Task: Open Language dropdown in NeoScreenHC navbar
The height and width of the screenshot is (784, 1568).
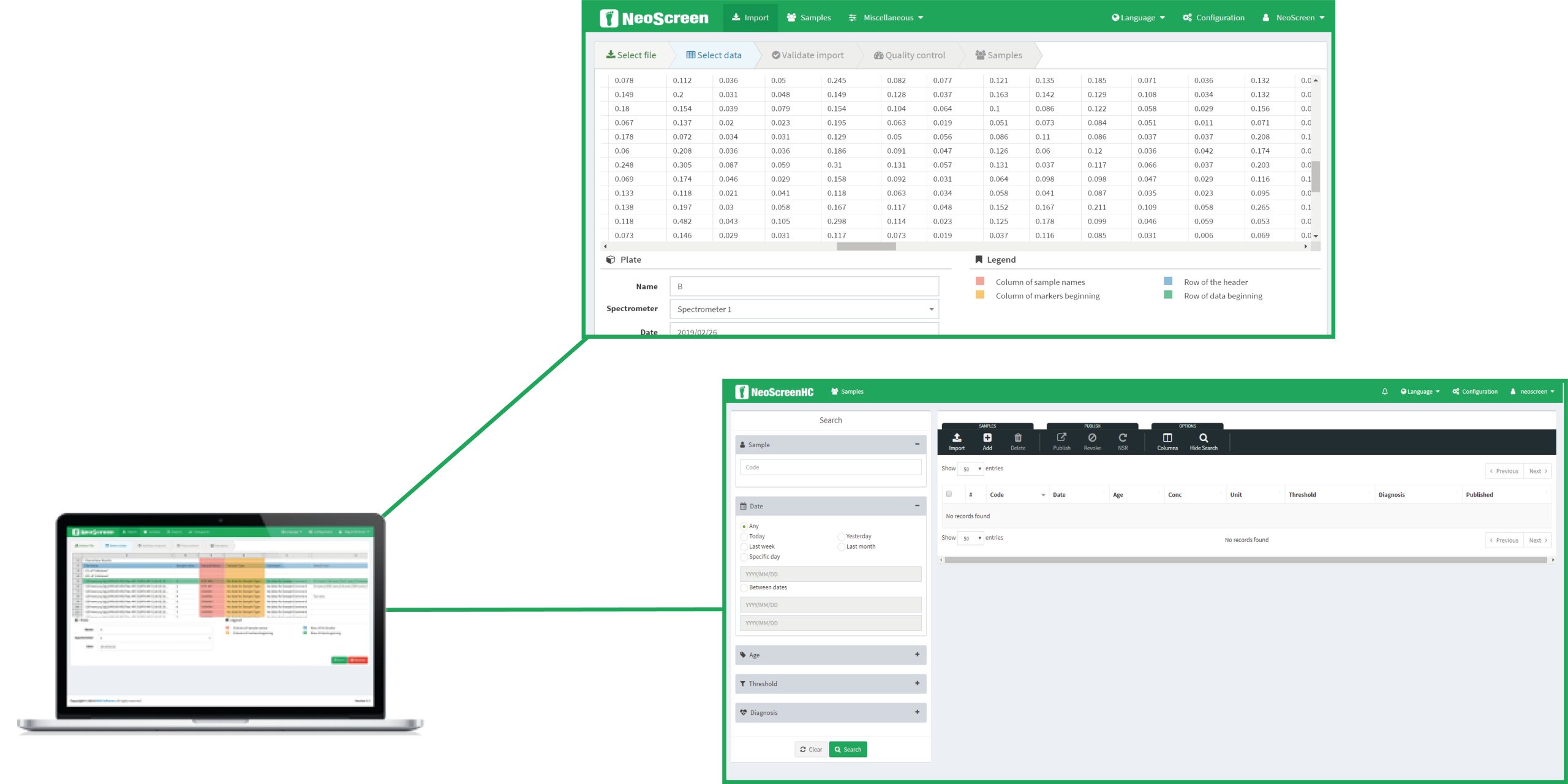Action: [x=1420, y=392]
